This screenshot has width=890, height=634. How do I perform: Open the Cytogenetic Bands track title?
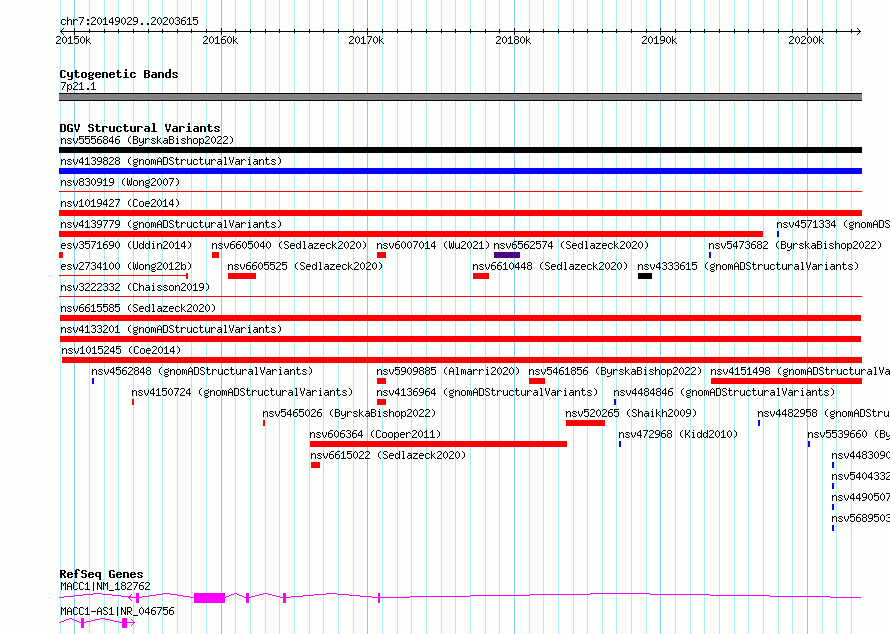tap(119, 74)
